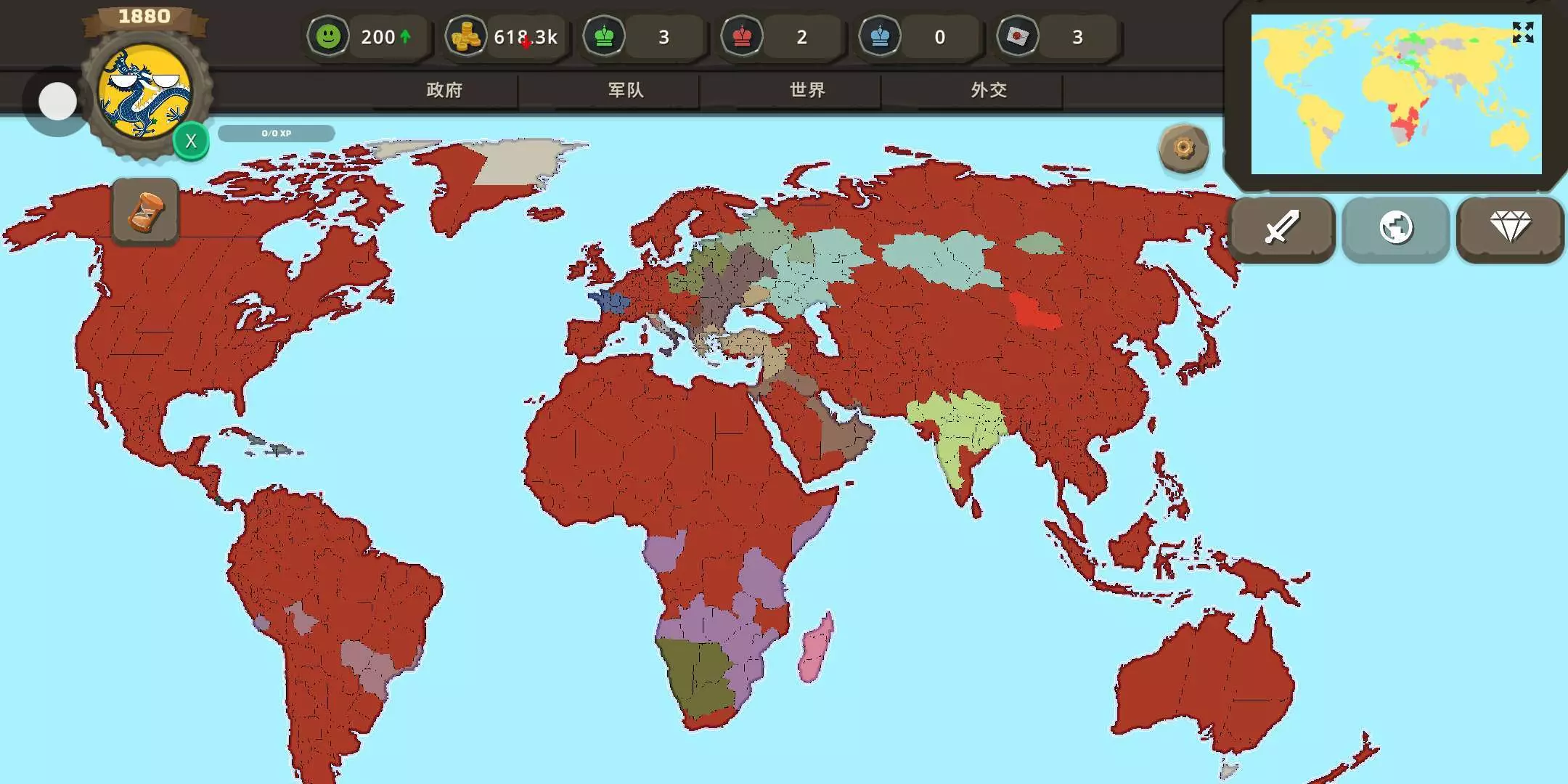Expand the minimap to fullscreen
The image size is (1568, 784).
coord(1522,33)
